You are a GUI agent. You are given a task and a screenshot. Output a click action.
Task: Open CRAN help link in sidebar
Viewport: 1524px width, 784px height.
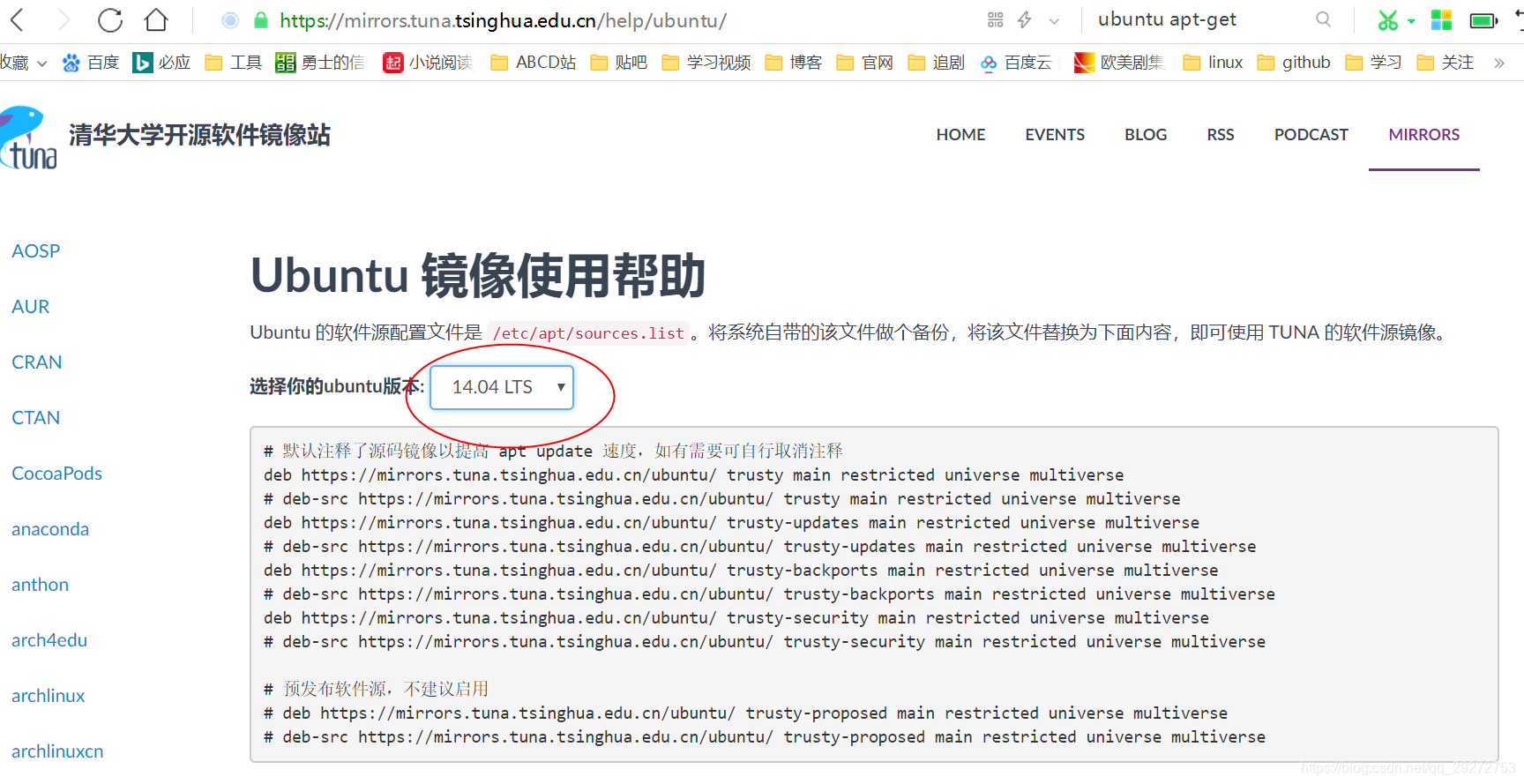37,362
